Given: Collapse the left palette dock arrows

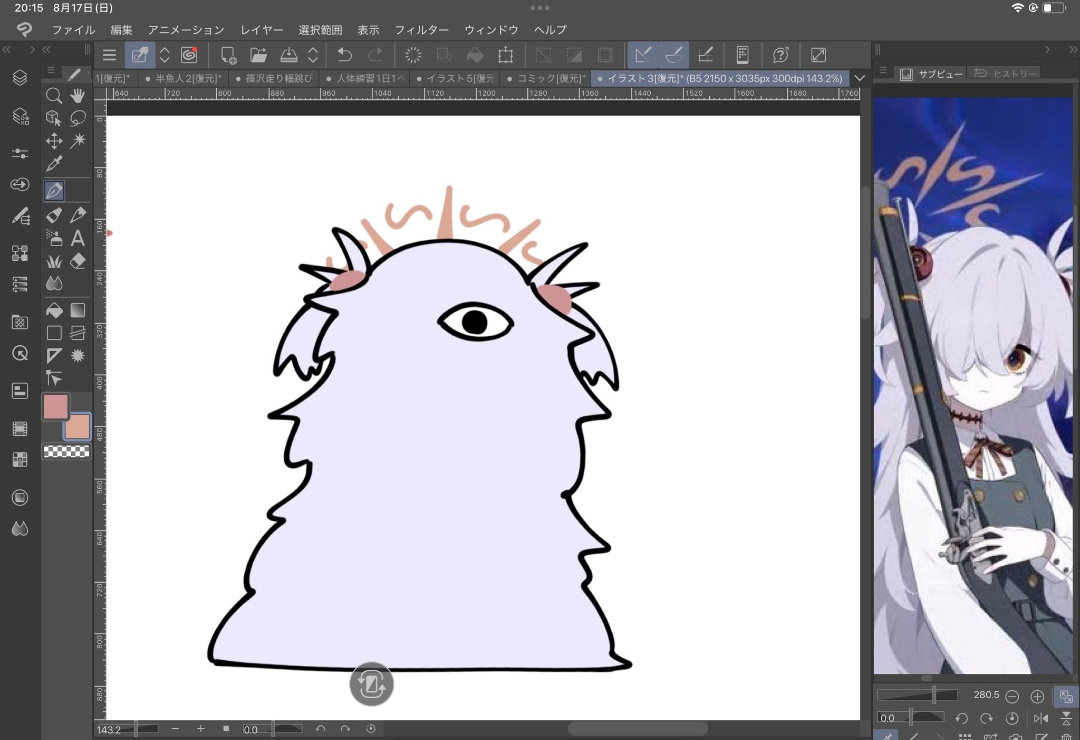Looking at the screenshot, I should pyautogui.click(x=7, y=49).
